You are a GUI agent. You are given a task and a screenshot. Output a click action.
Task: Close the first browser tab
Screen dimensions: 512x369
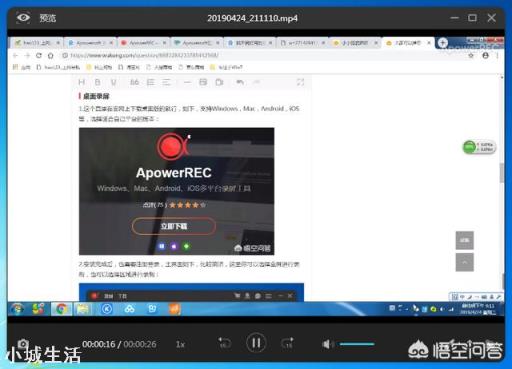pos(58,43)
